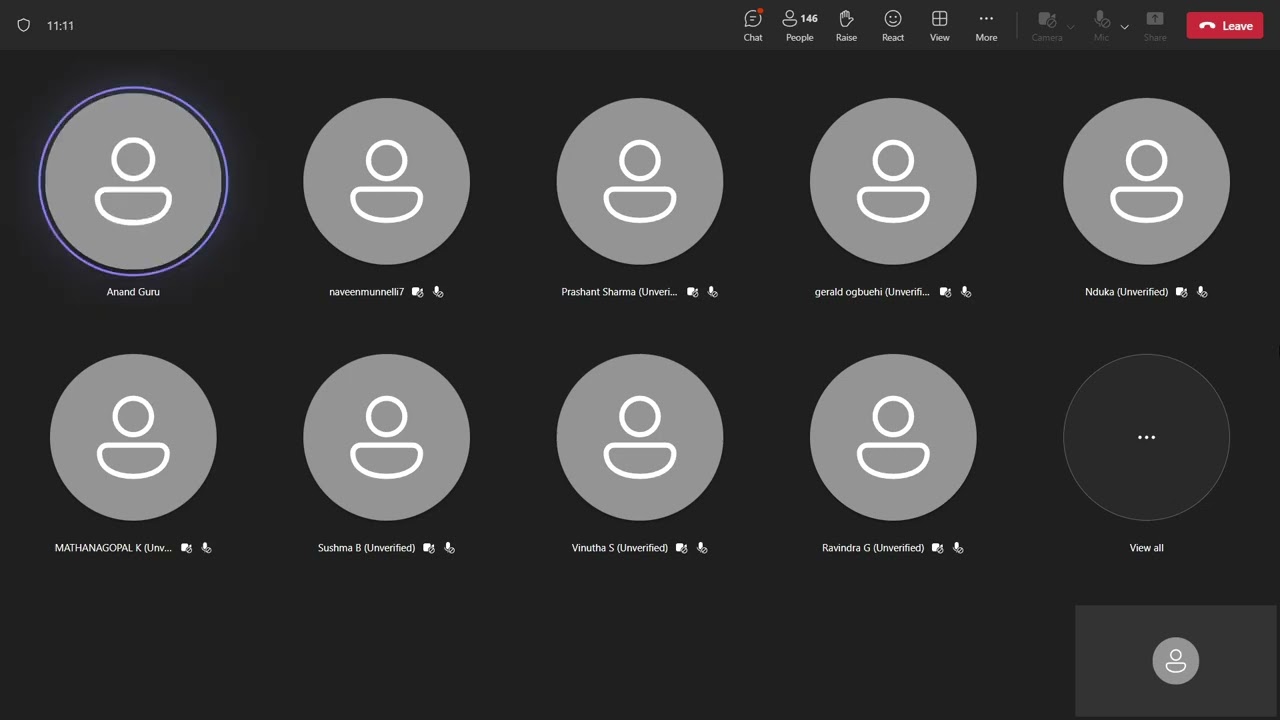Click the Nduka (Unverified) name label
The height and width of the screenshot is (720, 1280).
point(1126,292)
